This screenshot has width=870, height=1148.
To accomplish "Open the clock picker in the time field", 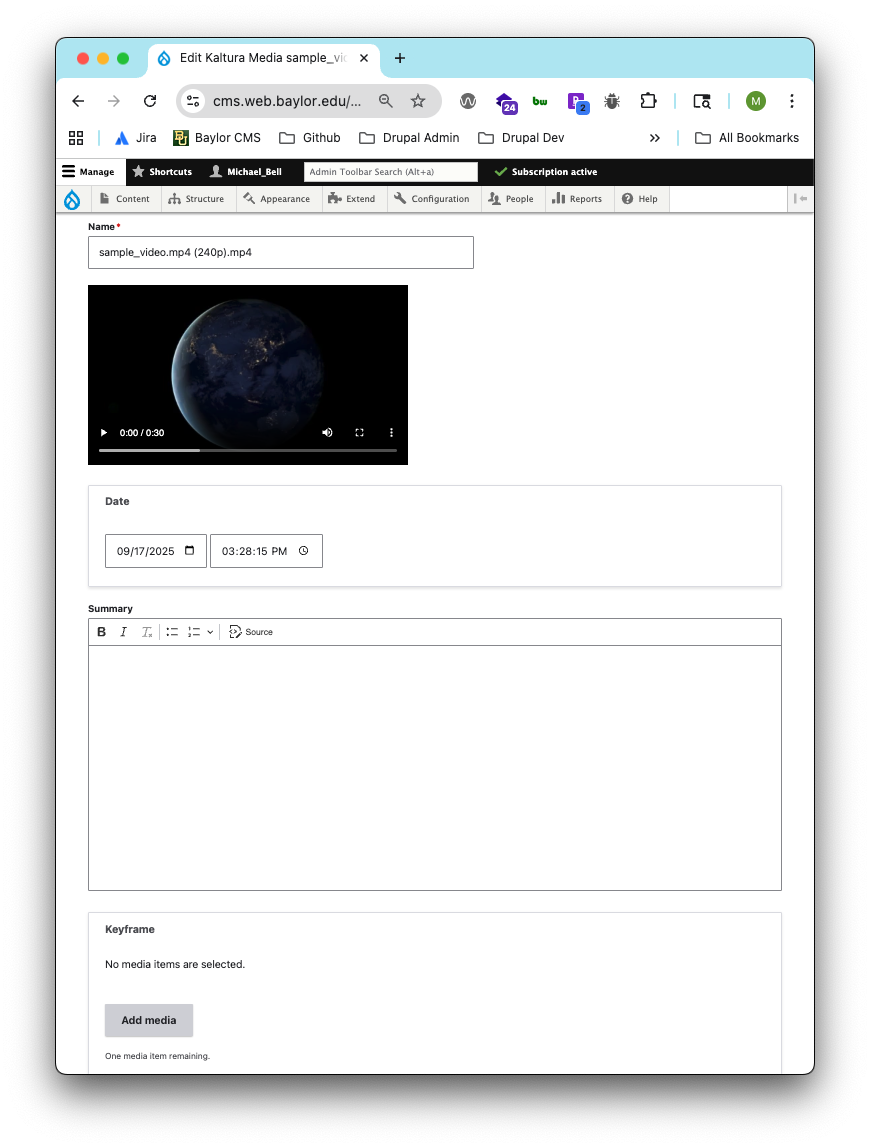I will click(x=304, y=551).
